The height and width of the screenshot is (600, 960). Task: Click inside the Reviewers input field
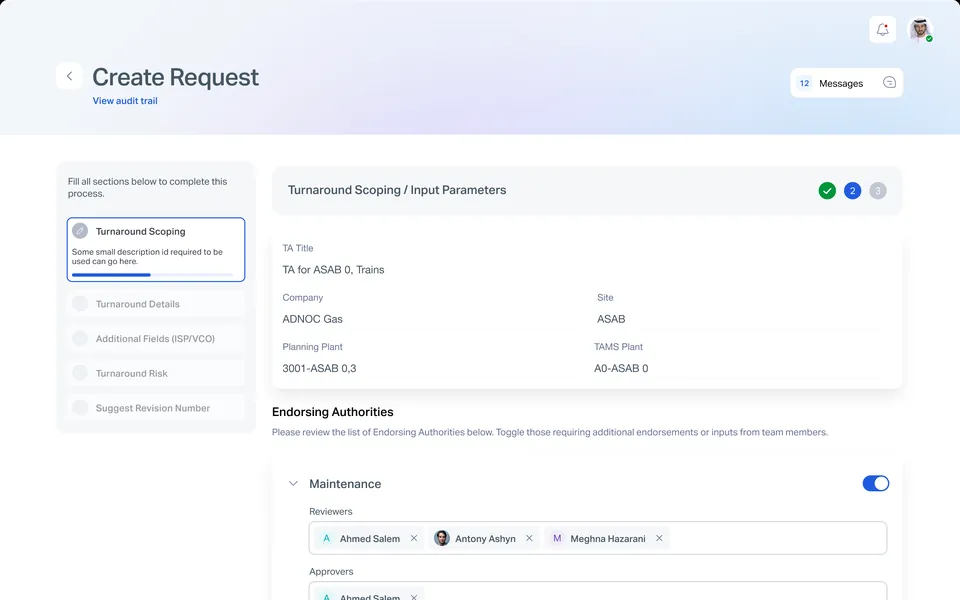point(598,538)
